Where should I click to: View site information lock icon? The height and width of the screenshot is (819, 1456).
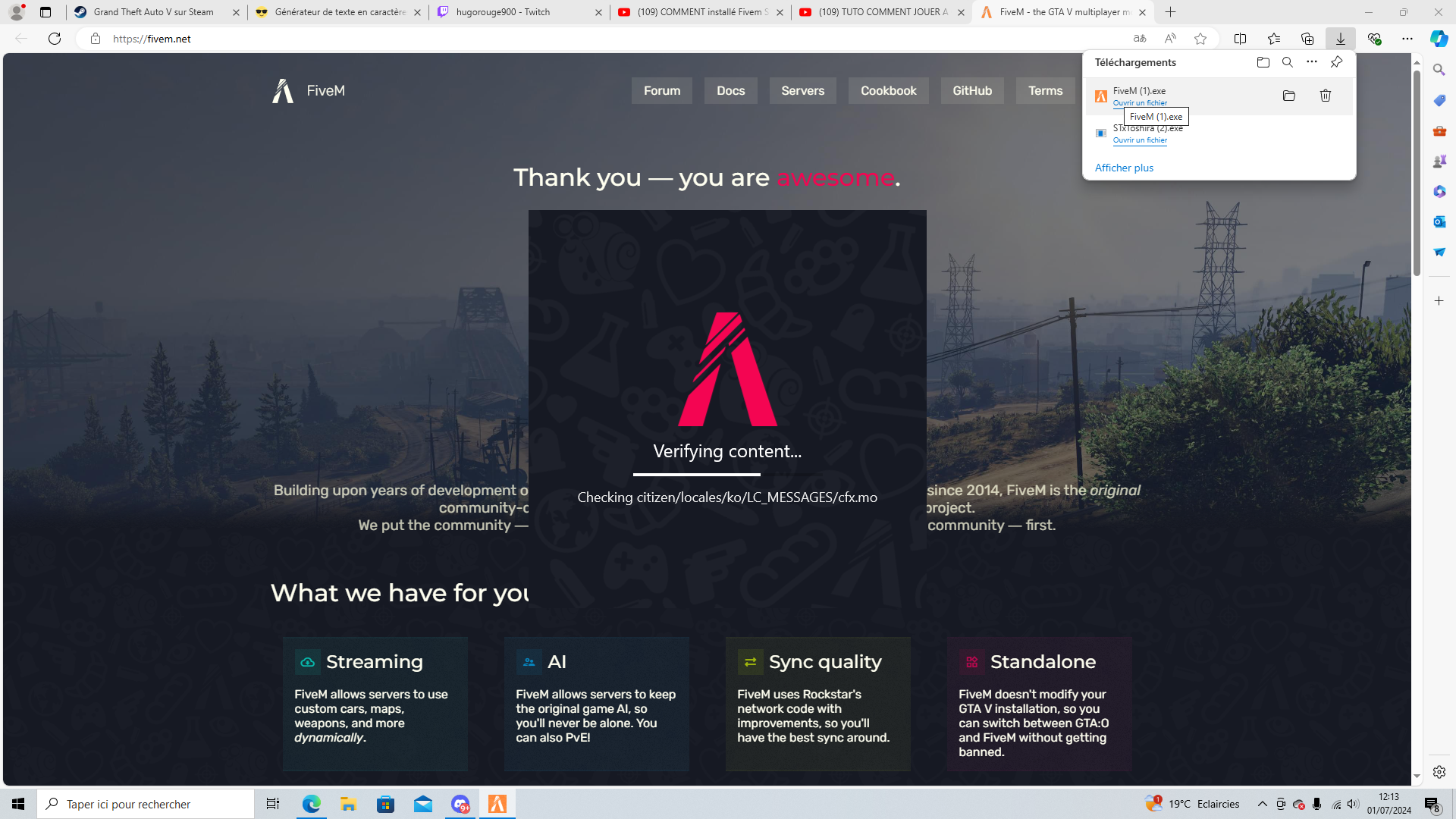pyautogui.click(x=96, y=39)
